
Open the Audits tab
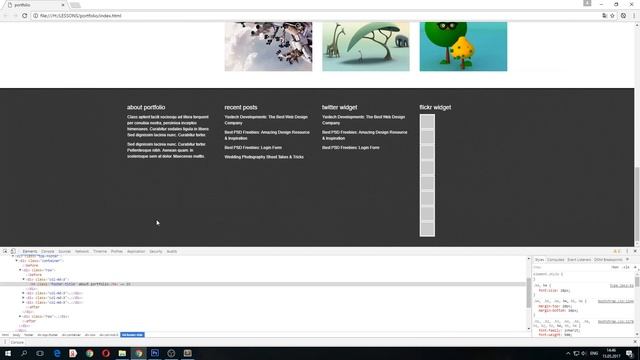[172, 251]
